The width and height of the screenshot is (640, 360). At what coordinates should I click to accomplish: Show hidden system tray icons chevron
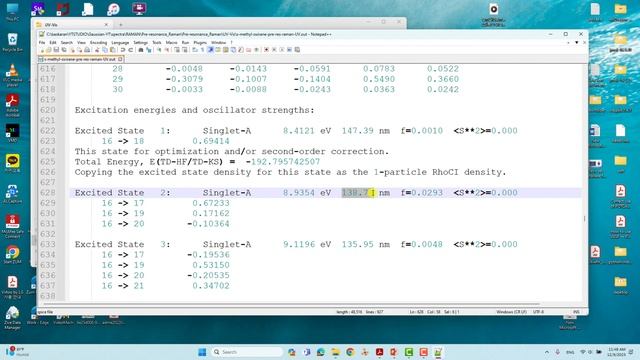tap(547, 352)
